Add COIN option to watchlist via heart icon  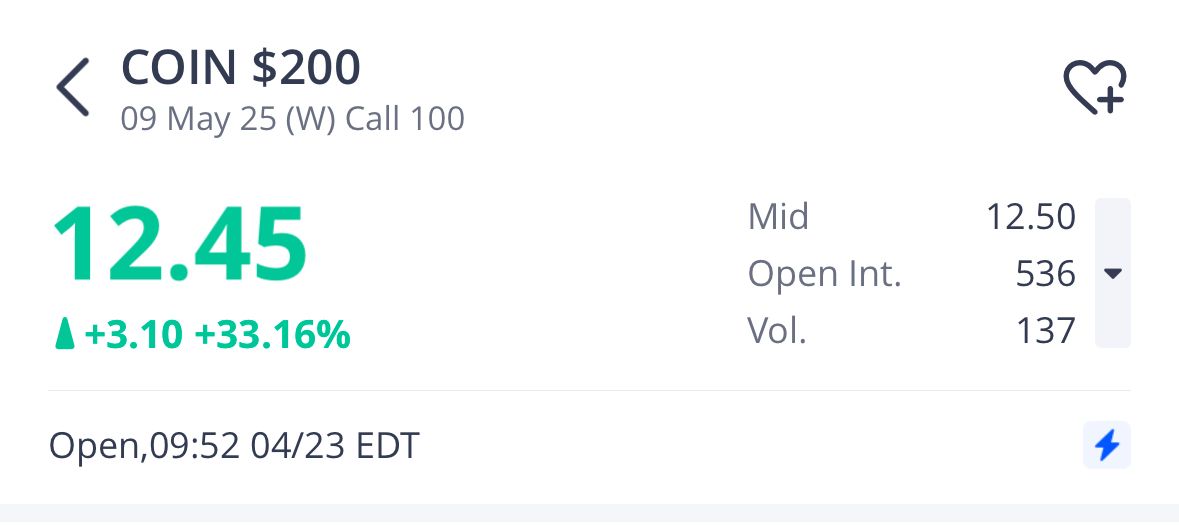[x=1094, y=87]
